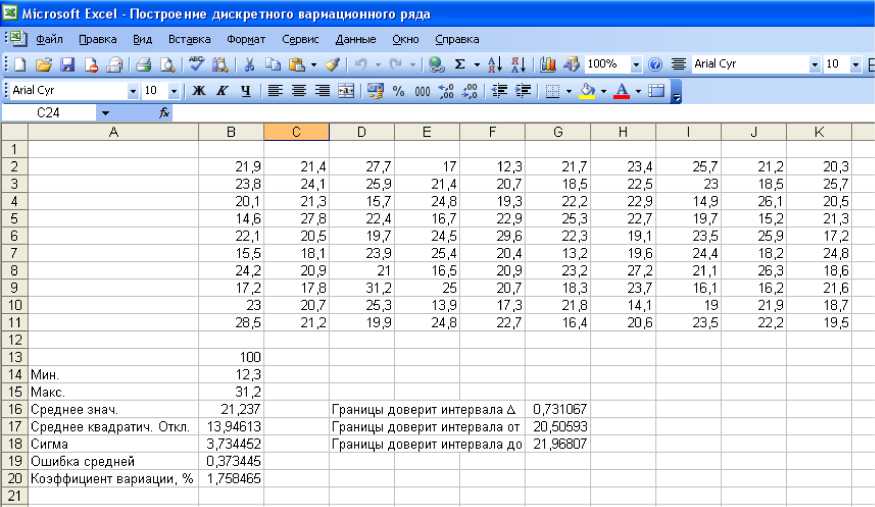Open the font size dropdown next to 10
This screenshot has width=875, height=507.
[x=174, y=91]
